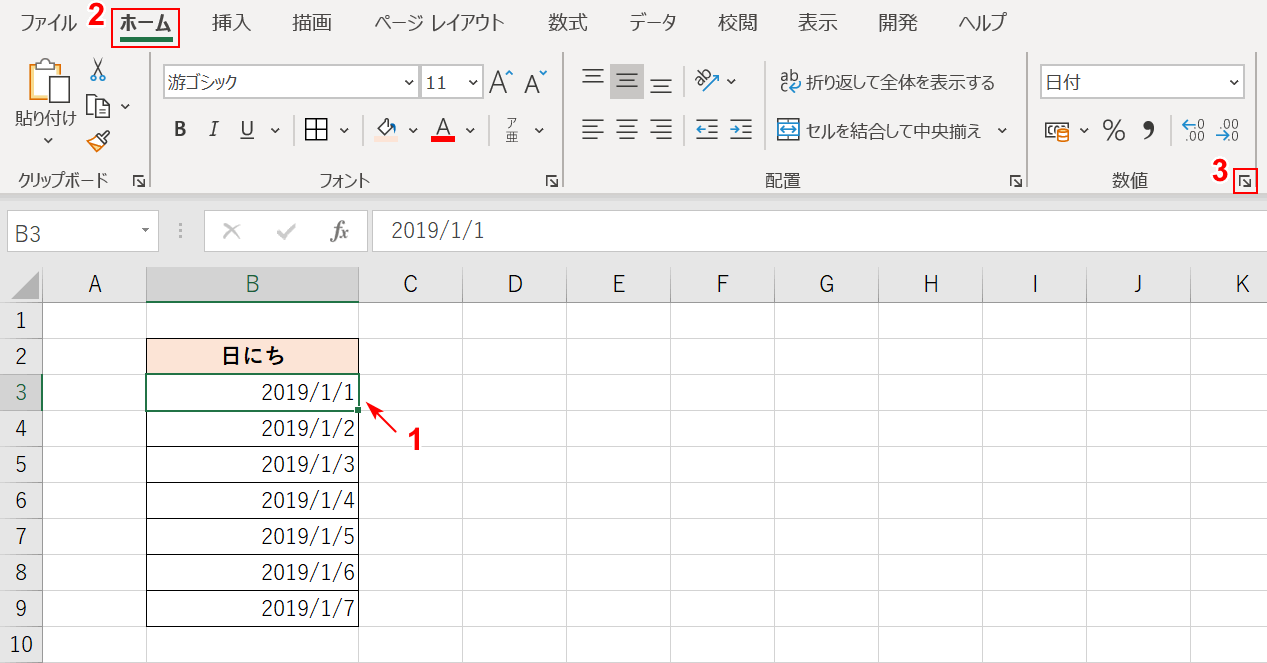Toggle bold formatting

click(180, 129)
